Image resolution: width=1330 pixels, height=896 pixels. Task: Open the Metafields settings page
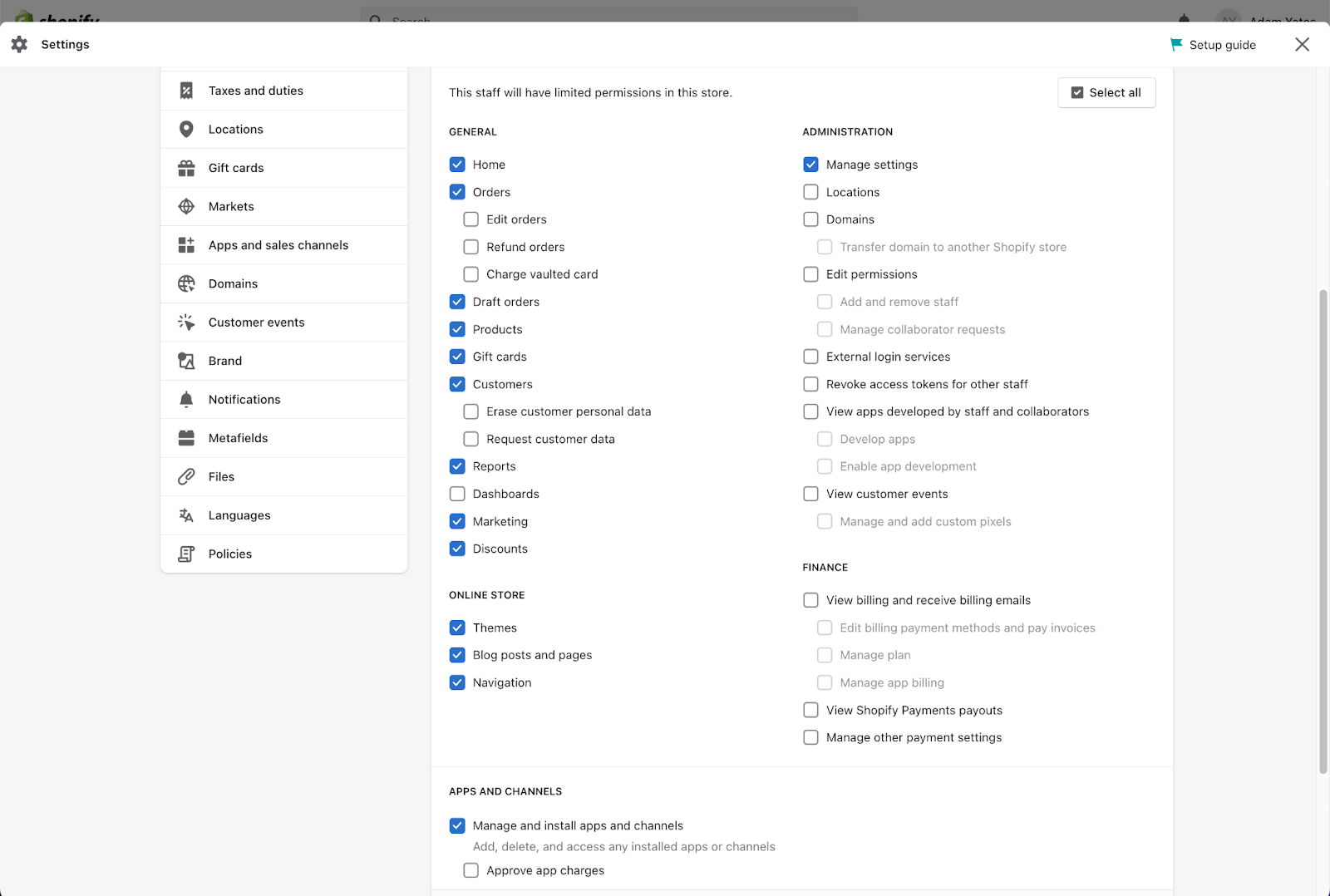pyautogui.click(x=238, y=438)
